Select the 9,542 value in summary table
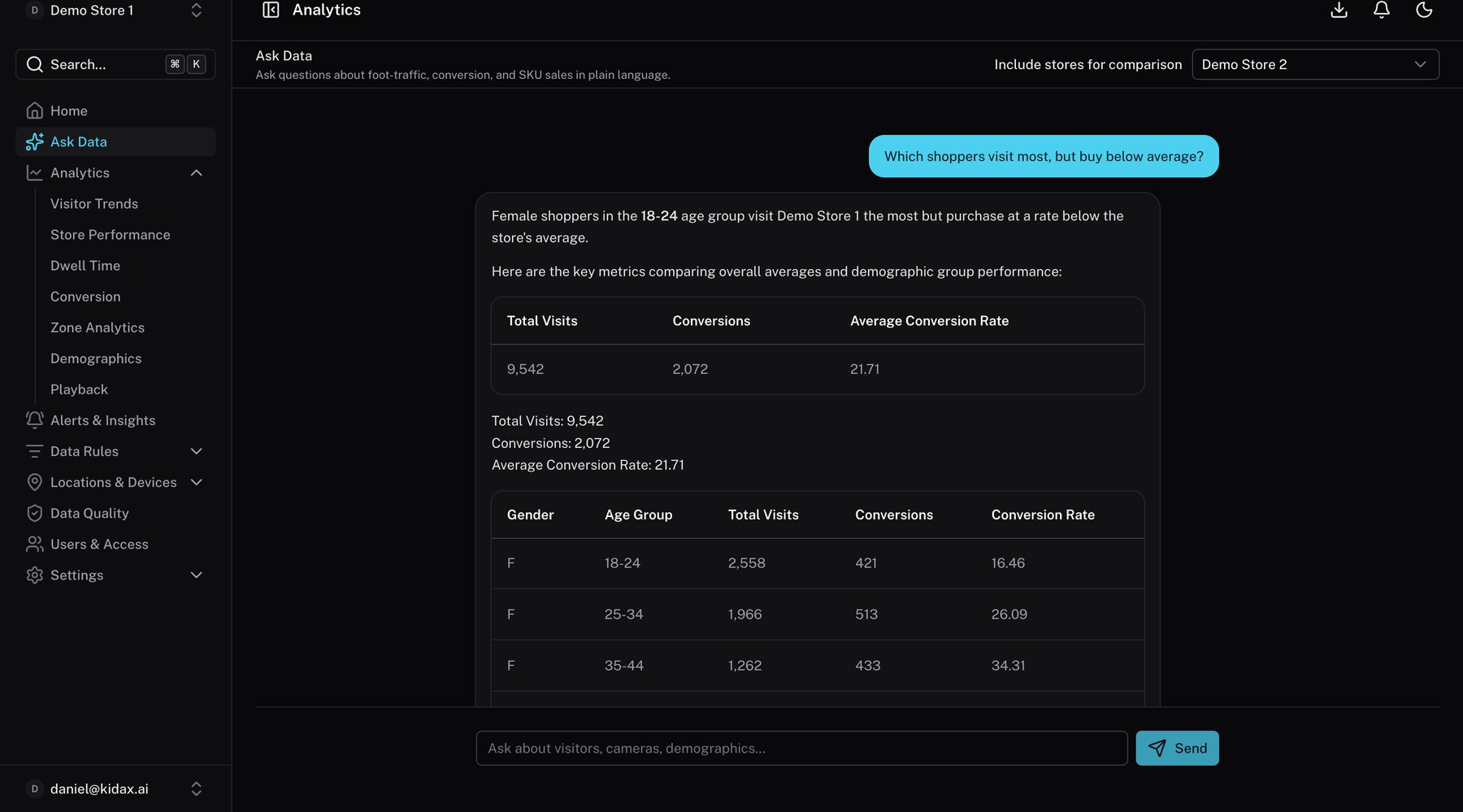 [525, 368]
